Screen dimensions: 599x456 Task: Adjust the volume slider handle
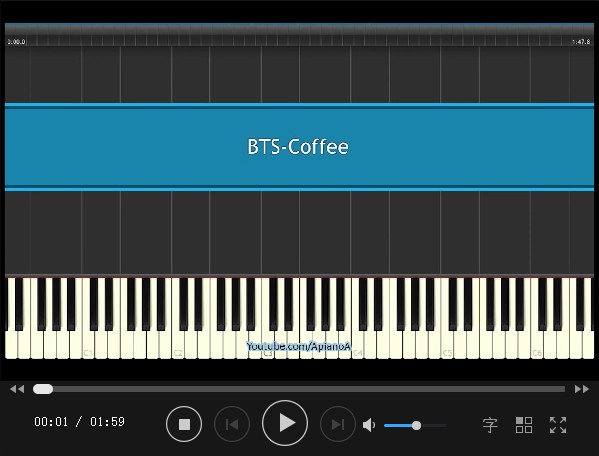[416, 425]
